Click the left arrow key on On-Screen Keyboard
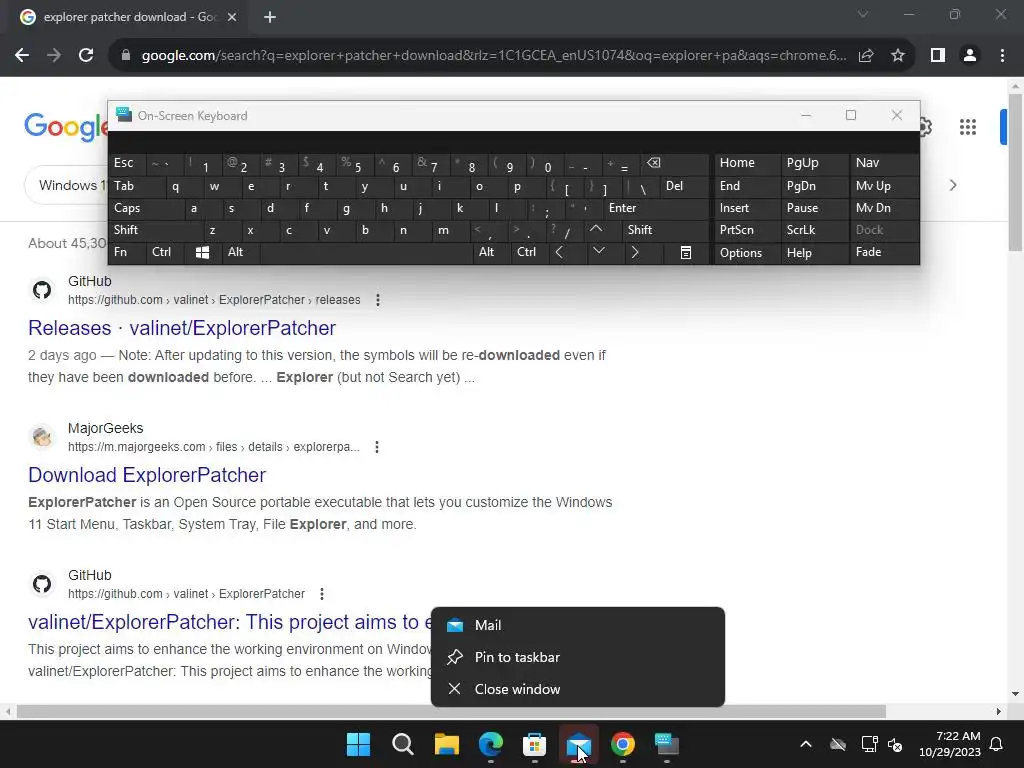Screen dimensions: 1024x768 (559, 252)
